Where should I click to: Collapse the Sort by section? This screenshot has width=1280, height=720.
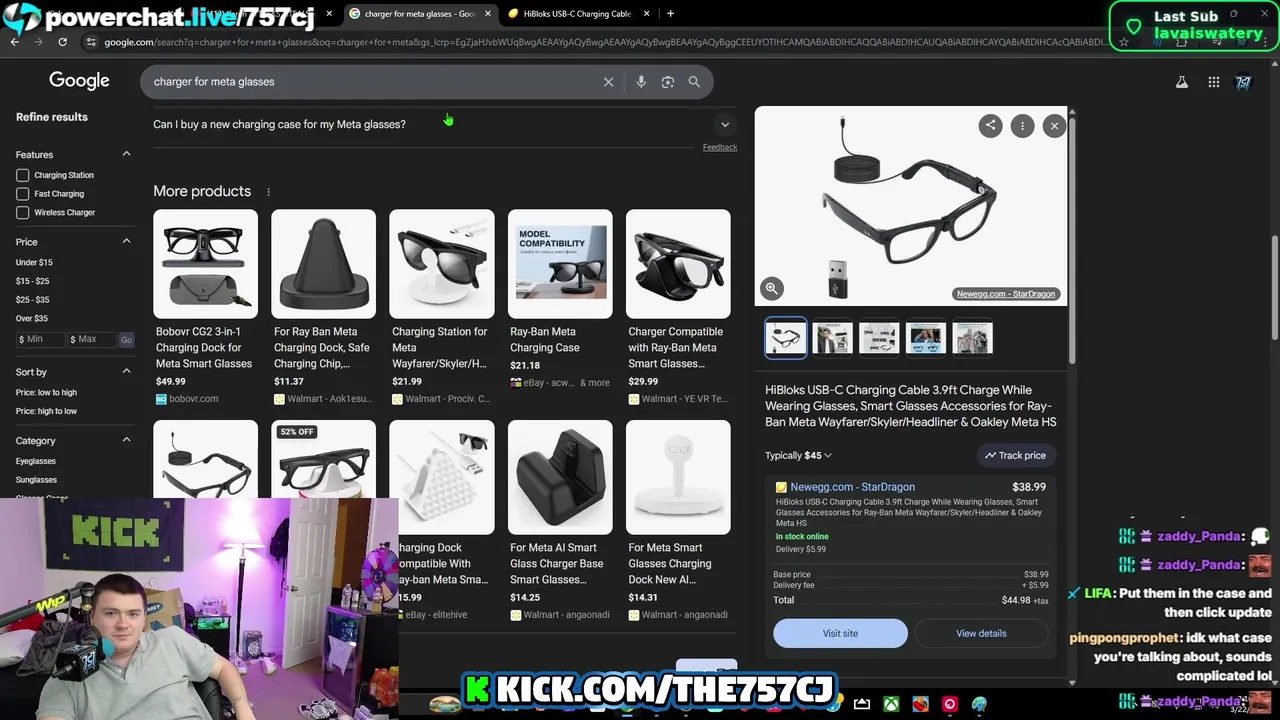point(126,371)
